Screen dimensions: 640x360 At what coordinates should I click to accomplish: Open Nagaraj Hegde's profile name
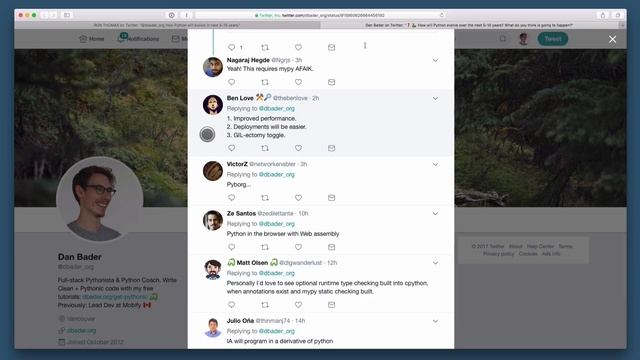[248, 60]
